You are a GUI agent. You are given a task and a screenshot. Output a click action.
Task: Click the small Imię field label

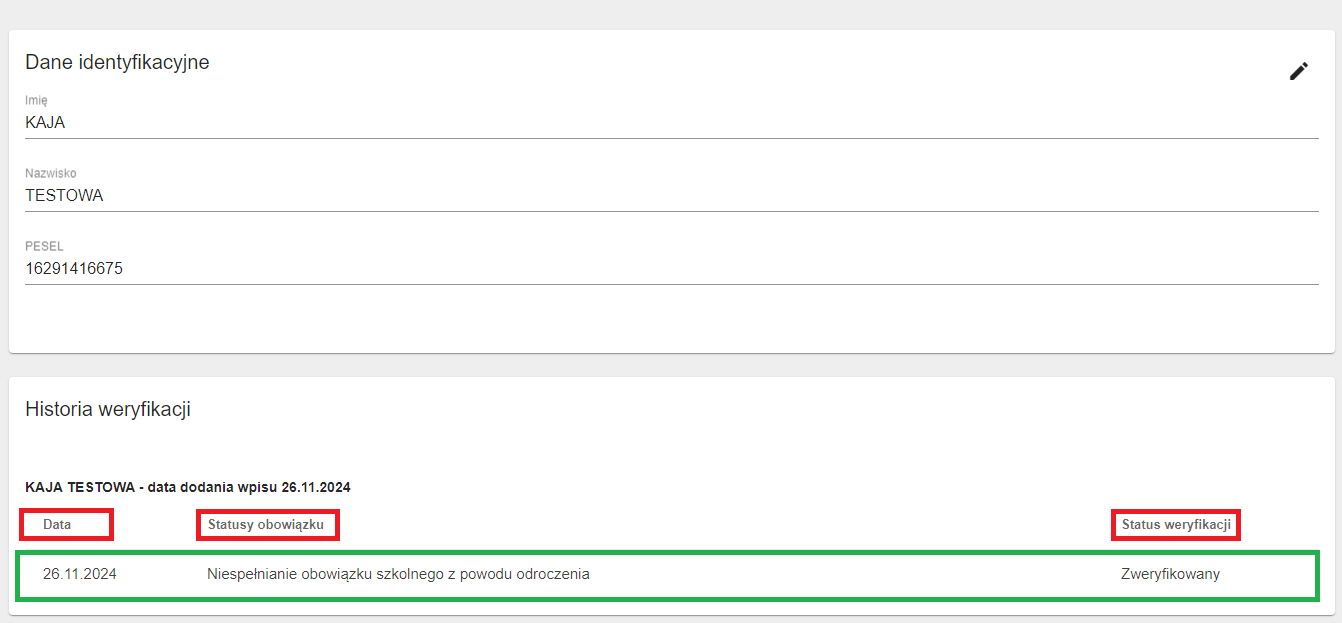[36, 100]
